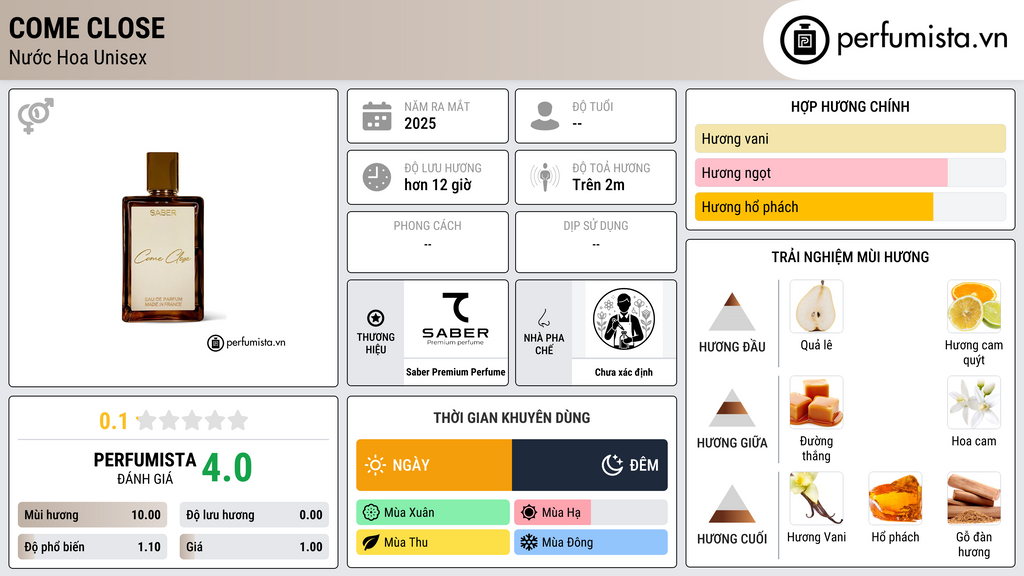Click the Hương giữa pyramid icon
This screenshot has width=1024, height=576.
(731, 408)
